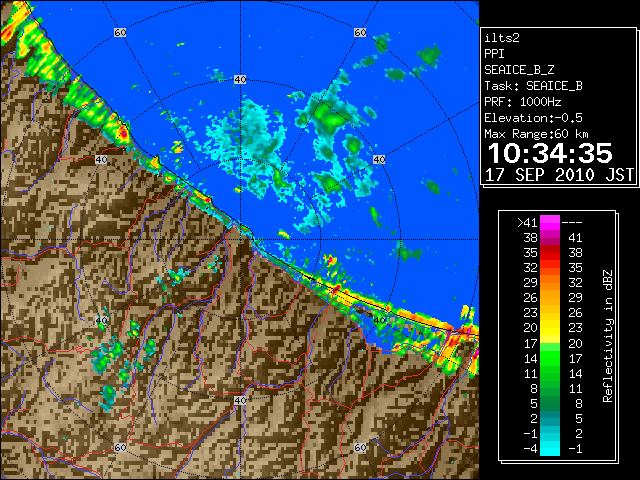Click the south "40" range ring label

pos(240,400)
